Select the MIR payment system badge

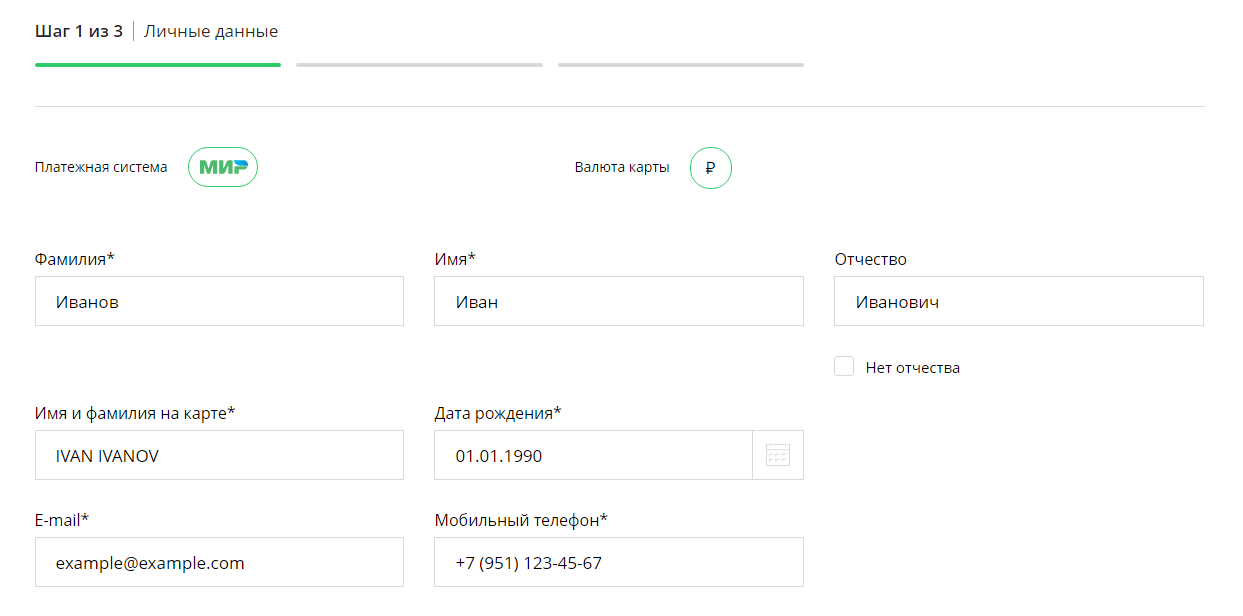[x=223, y=167]
